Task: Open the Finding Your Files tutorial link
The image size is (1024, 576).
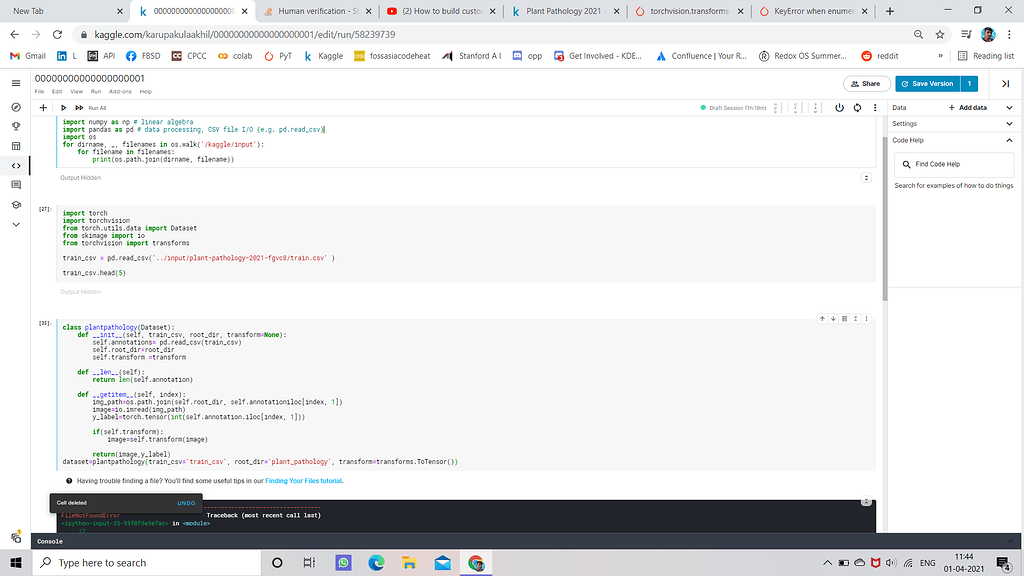Action: [303, 481]
